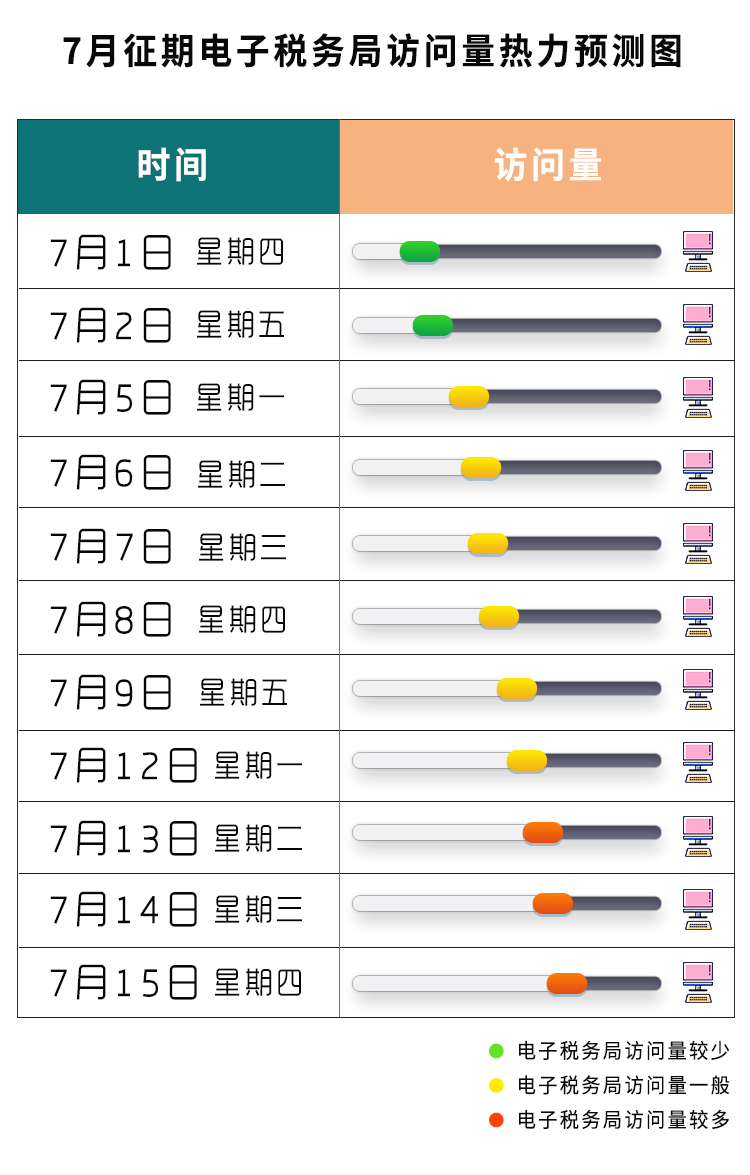Click the computer icon in 7月1日 row
Screen dimensions: 750x1175
pyautogui.click(x=698, y=252)
